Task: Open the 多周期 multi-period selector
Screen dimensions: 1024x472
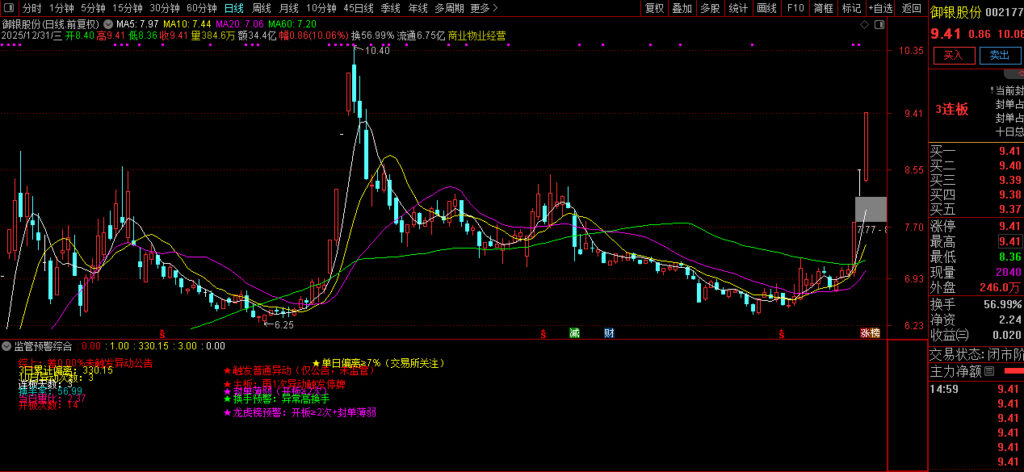Action: (448, 8)
